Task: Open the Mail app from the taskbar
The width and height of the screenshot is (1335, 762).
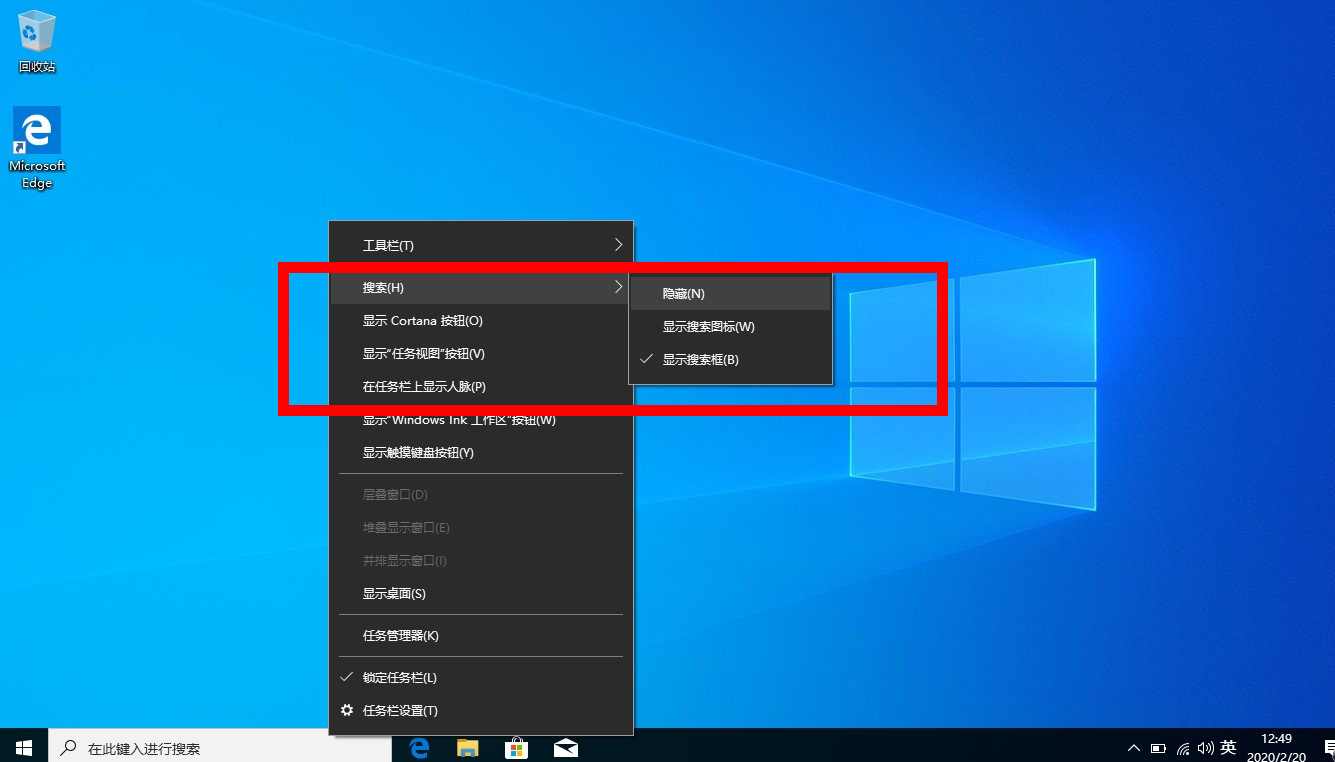Action: 565,747
